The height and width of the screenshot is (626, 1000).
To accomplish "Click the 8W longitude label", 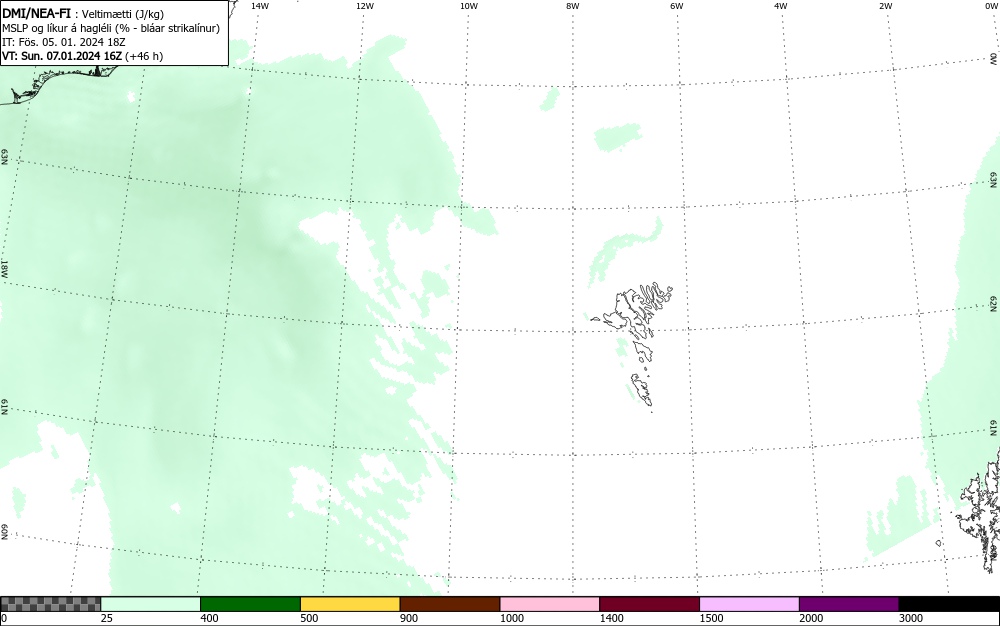I will (573, 6).
